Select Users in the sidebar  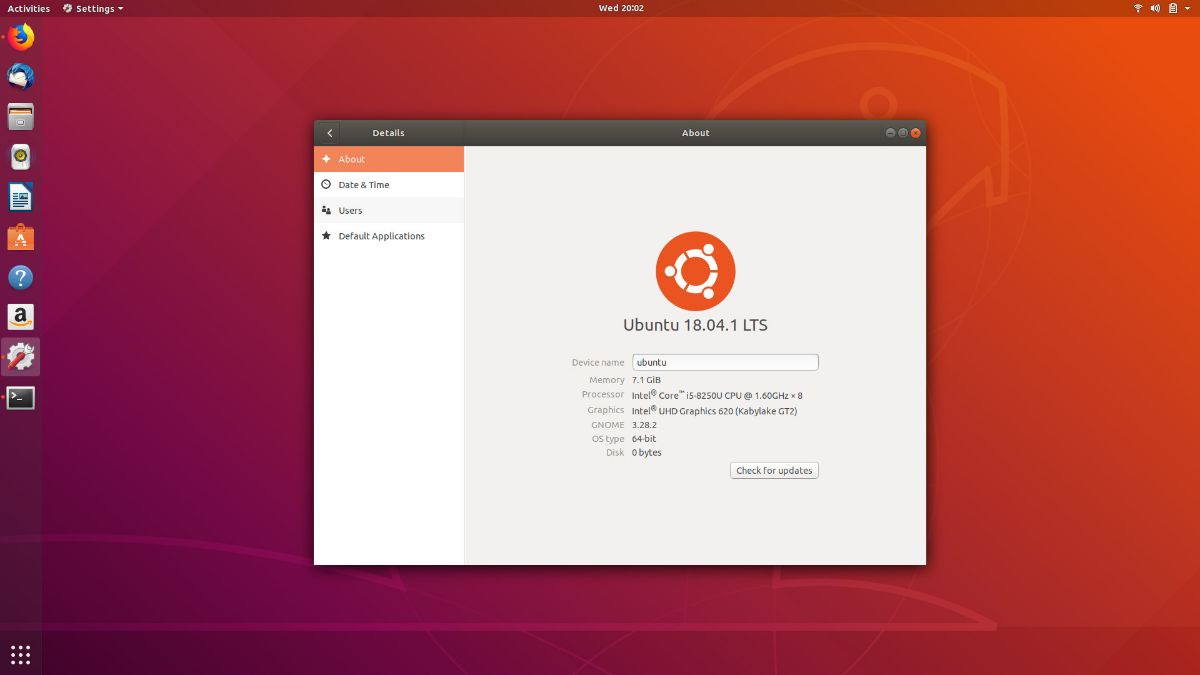[x=350, y=211]
